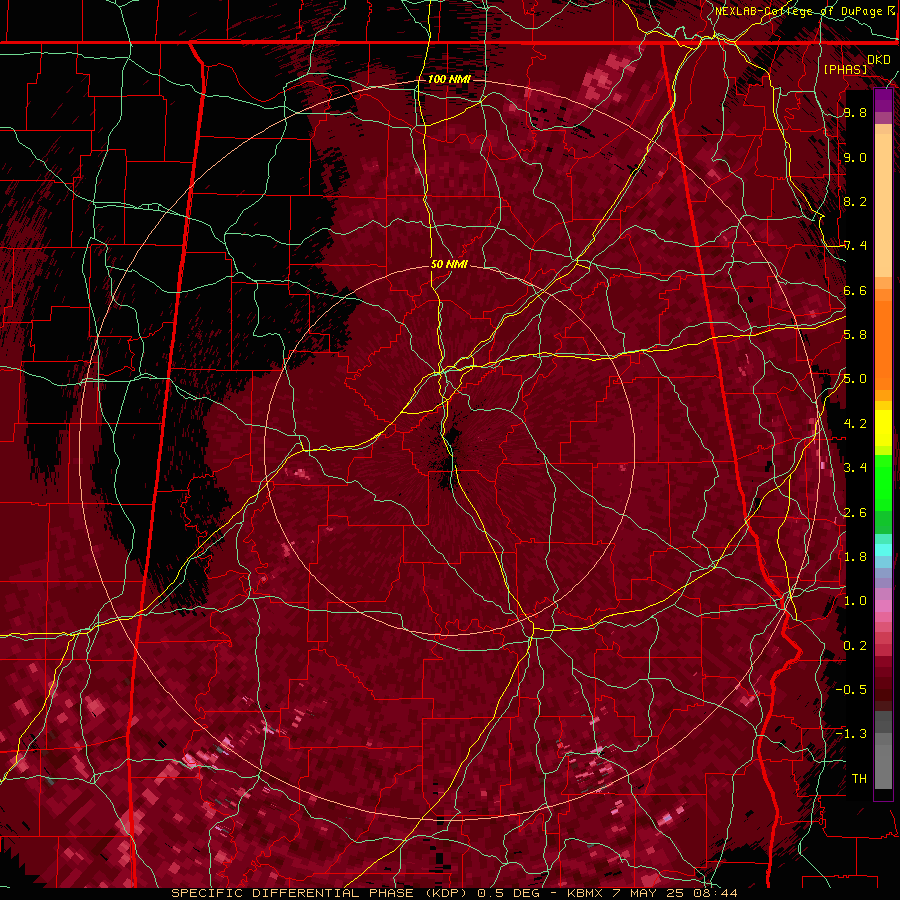Click the 7.4 scale value
The width and height of the screenshot is (900, 900).
coord(855,246)
